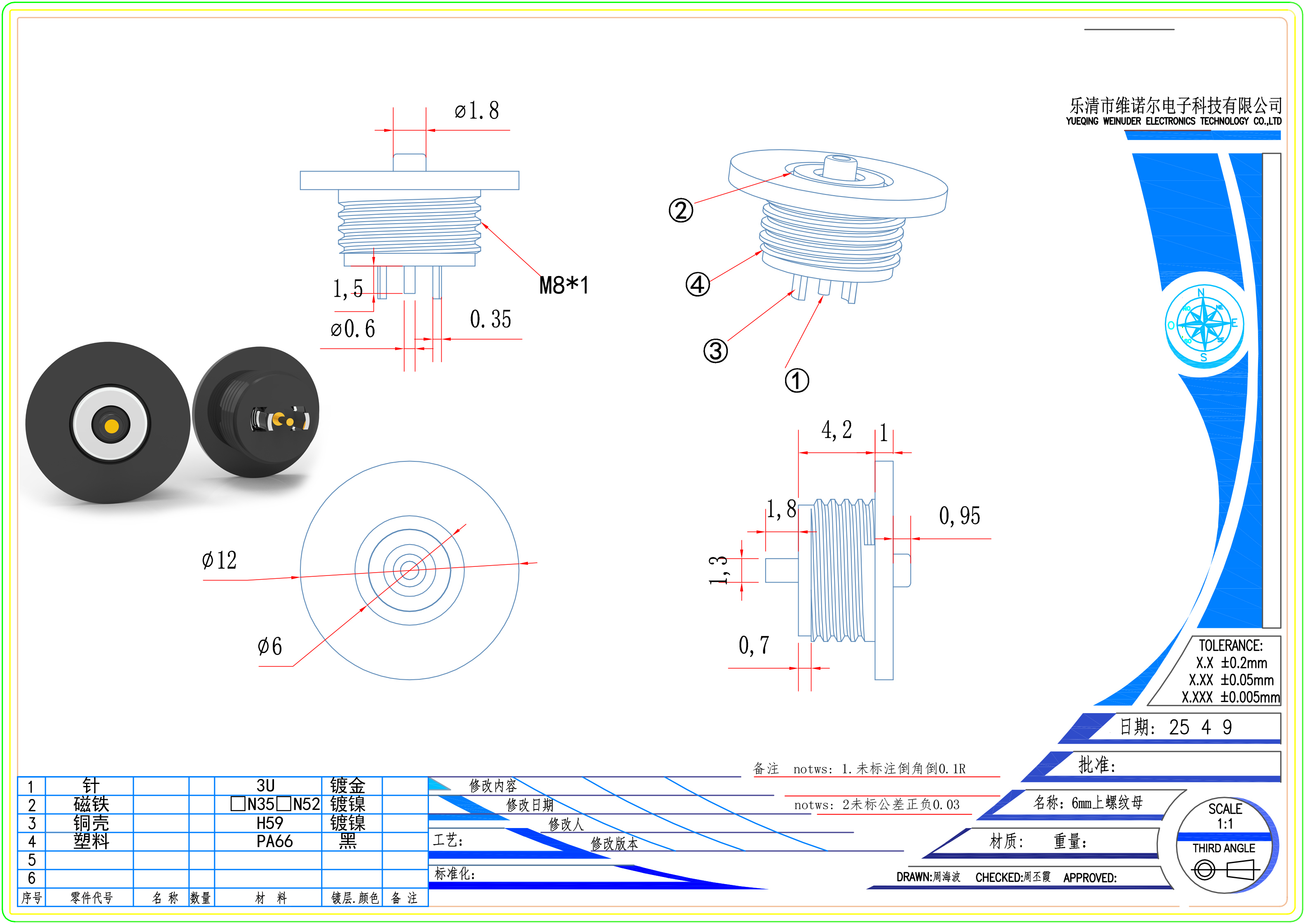
Task: Click the 铜壳 part name cell
Action: point(89,823)
